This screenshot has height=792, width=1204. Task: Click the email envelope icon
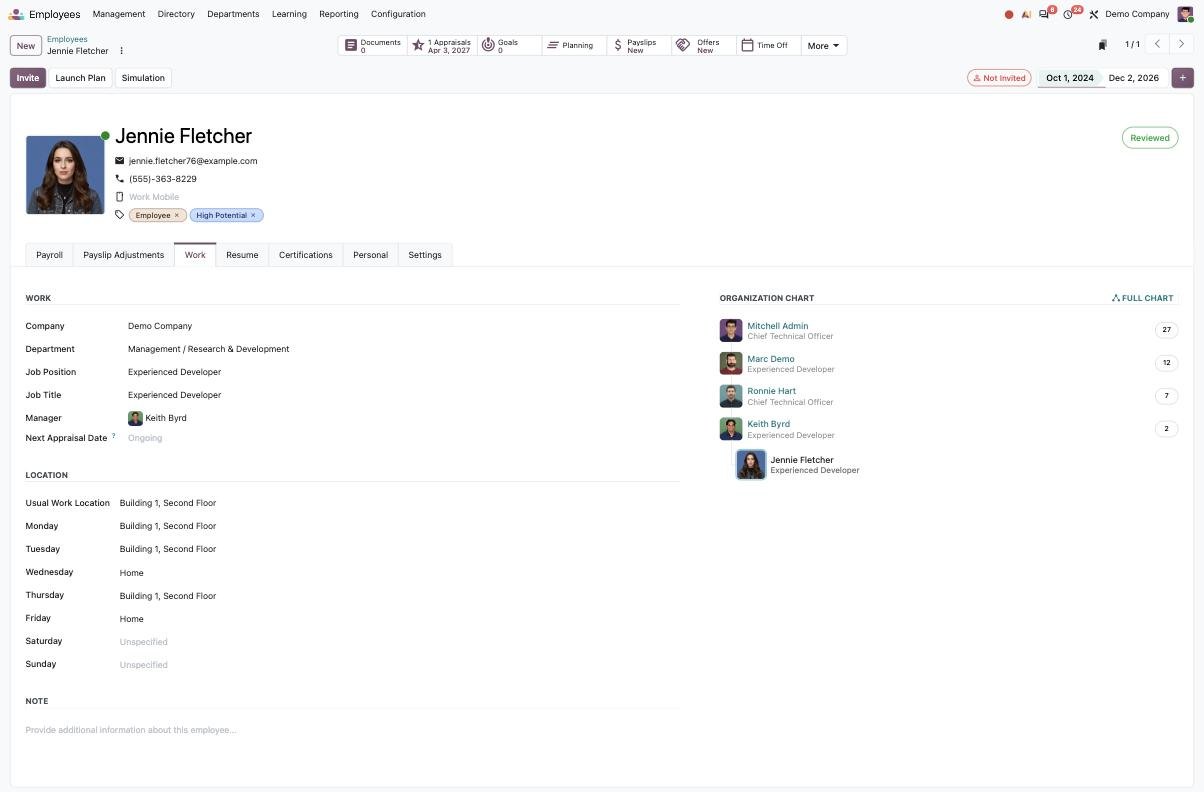120,161
